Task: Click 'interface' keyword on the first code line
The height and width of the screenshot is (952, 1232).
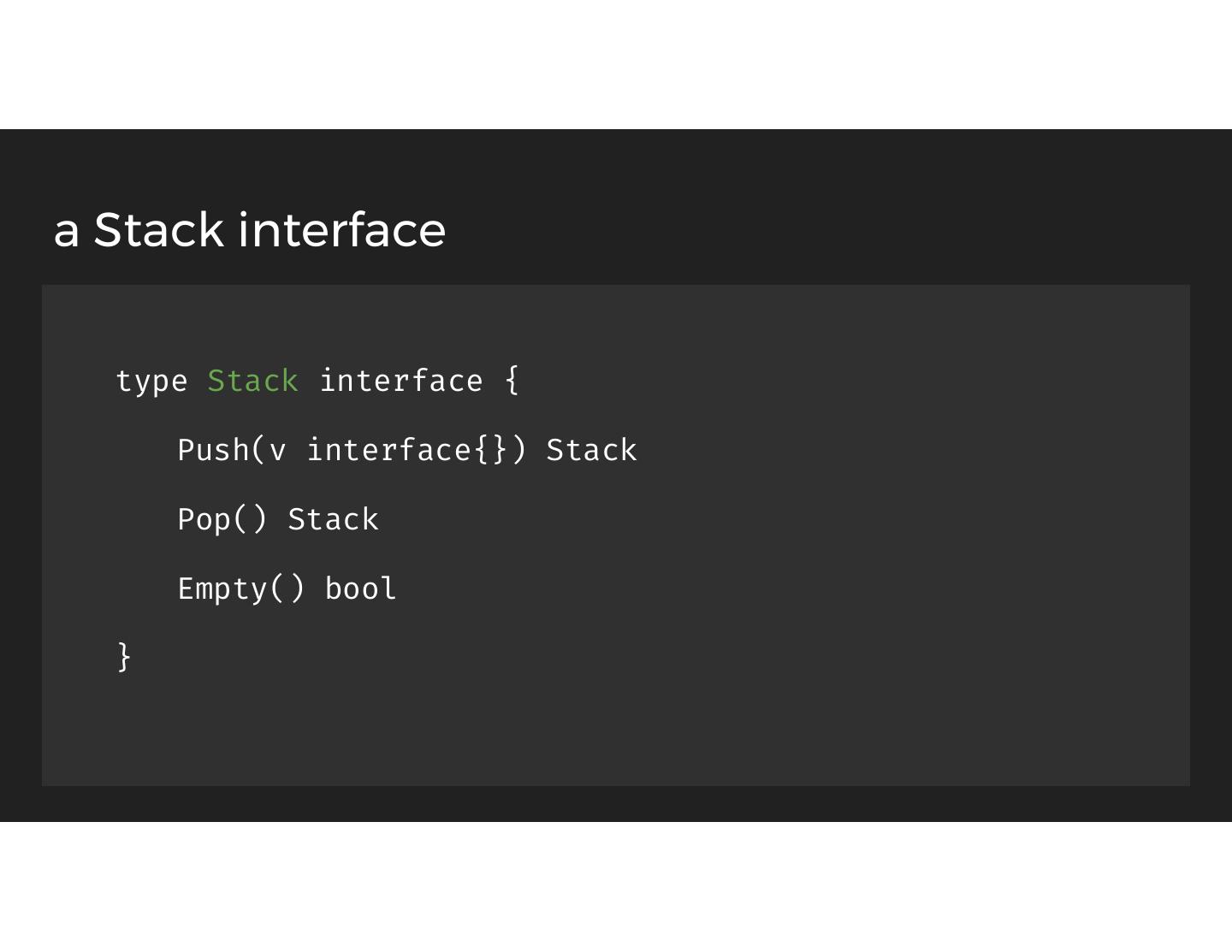Action: click(x=400, y=381)
